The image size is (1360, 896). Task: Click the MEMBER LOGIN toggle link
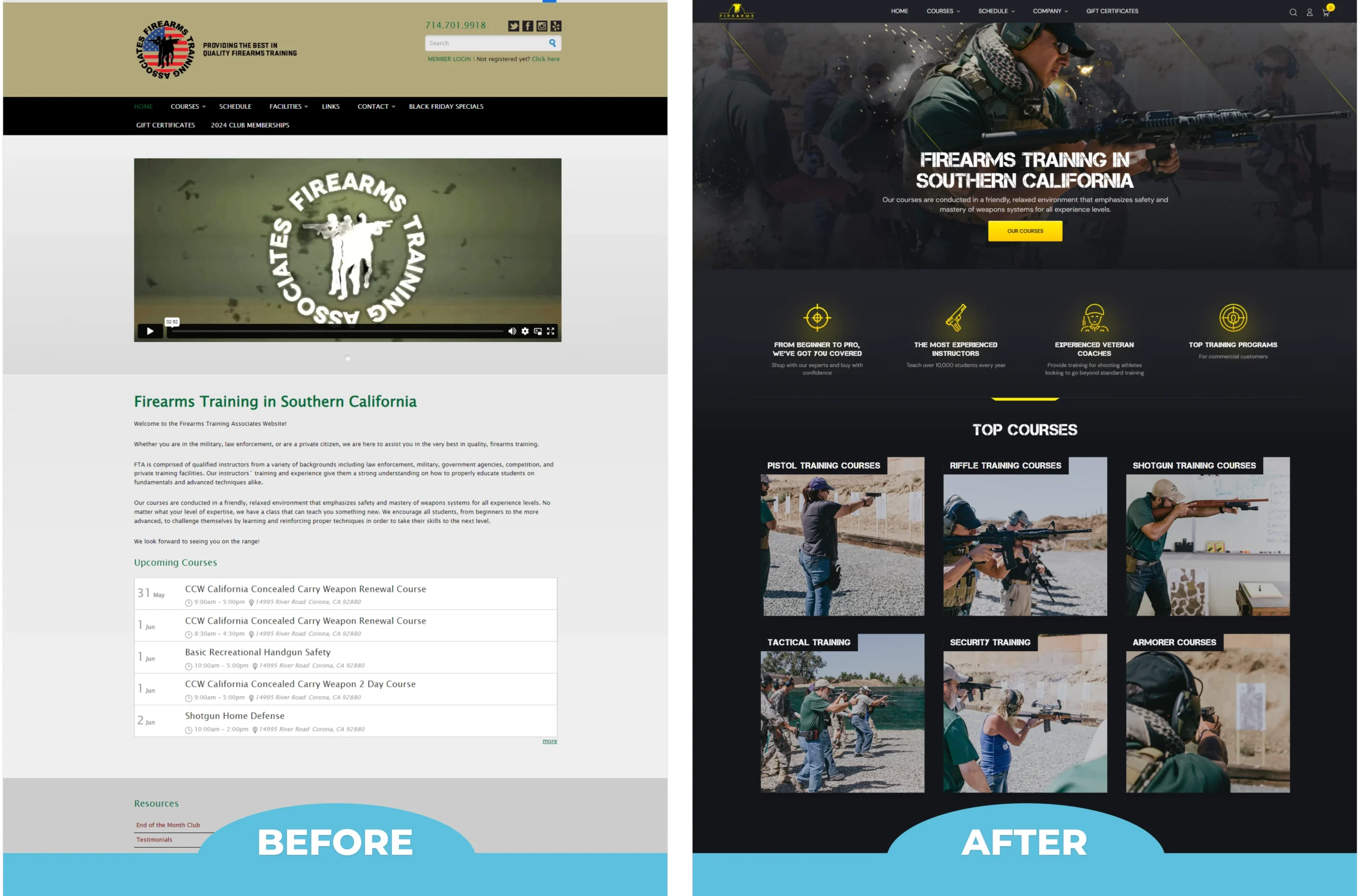pyautogui.click(x=449, y=59)
